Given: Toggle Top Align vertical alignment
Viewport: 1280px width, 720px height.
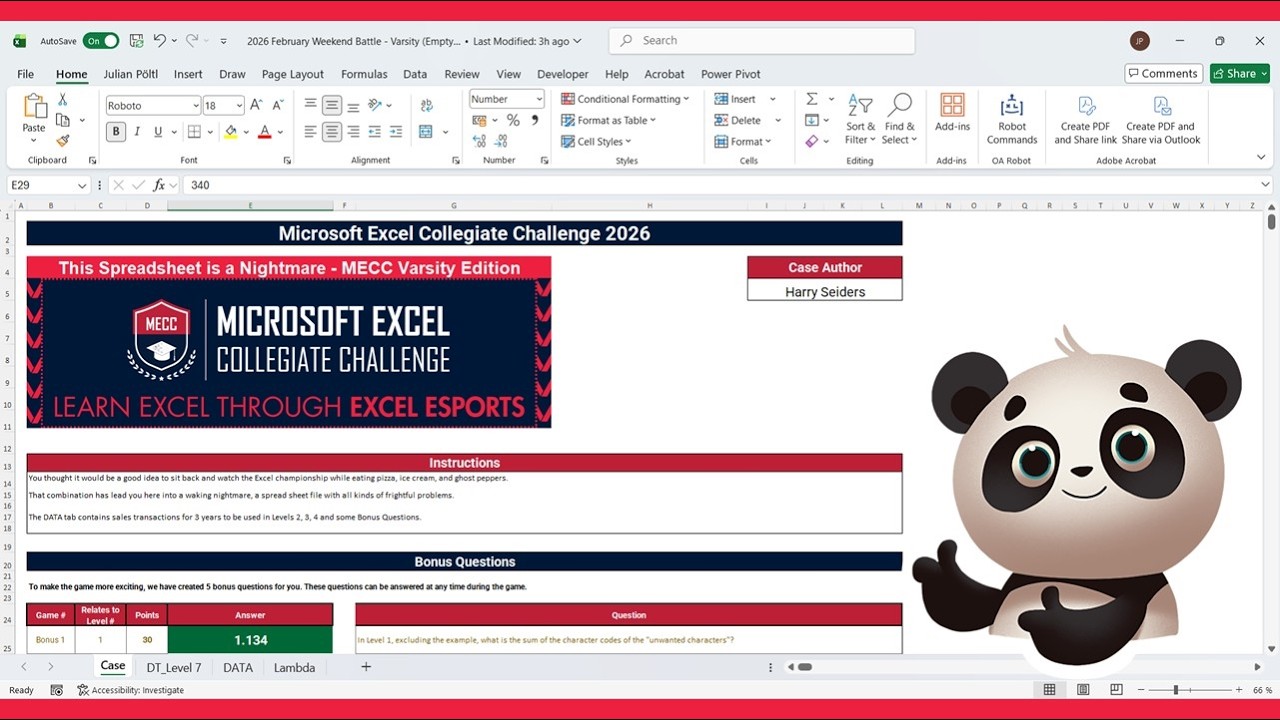Looking at the screenshot, I should pos(310,105).
